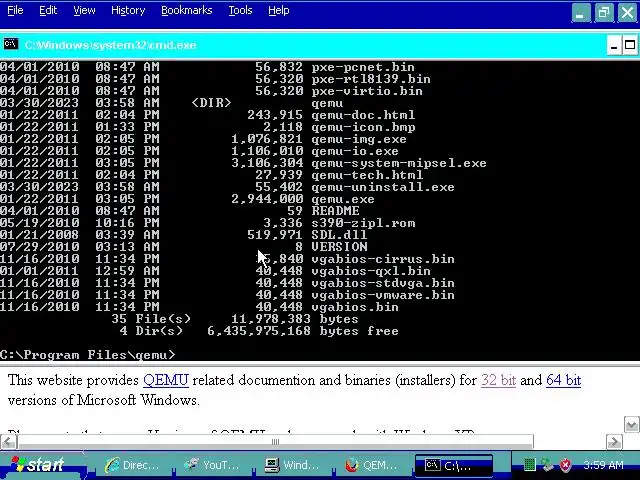Click the red security shield tray icon
Image resolution: width=640 pixels, height=480 pixels.
pyautogui.click(x=565, y=464)
